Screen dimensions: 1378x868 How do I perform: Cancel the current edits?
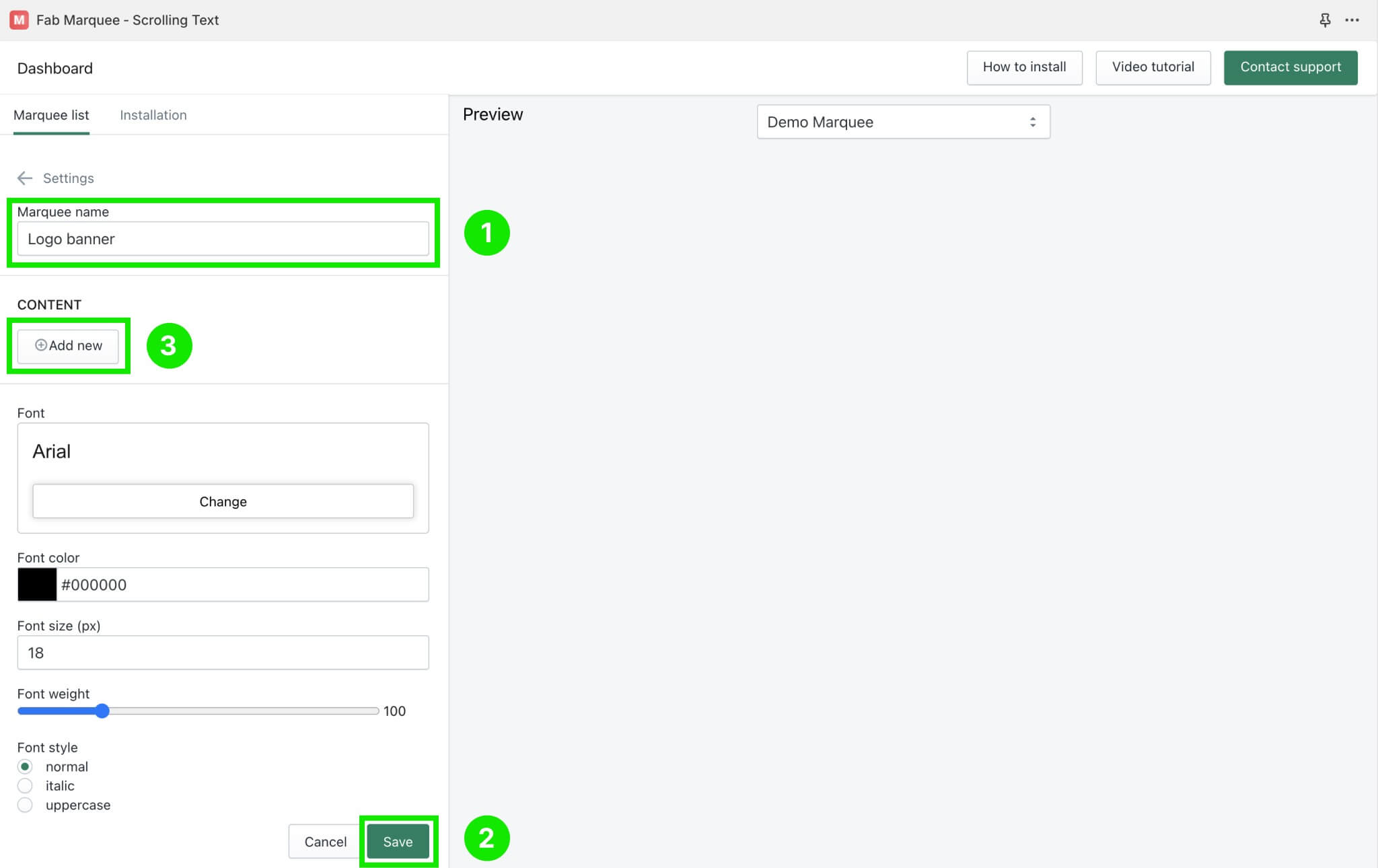tap(325, 841)
